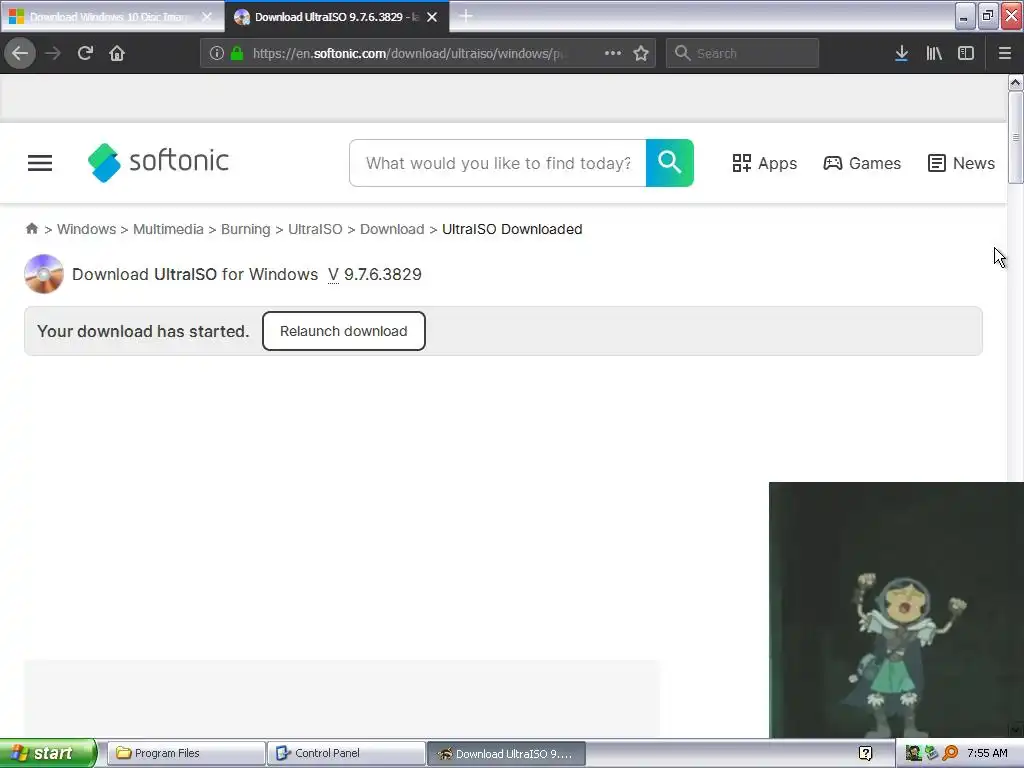Open the Firefox hamburger menu
The width and height of the screenshot is (1024, 768).
coord(1005,53)
